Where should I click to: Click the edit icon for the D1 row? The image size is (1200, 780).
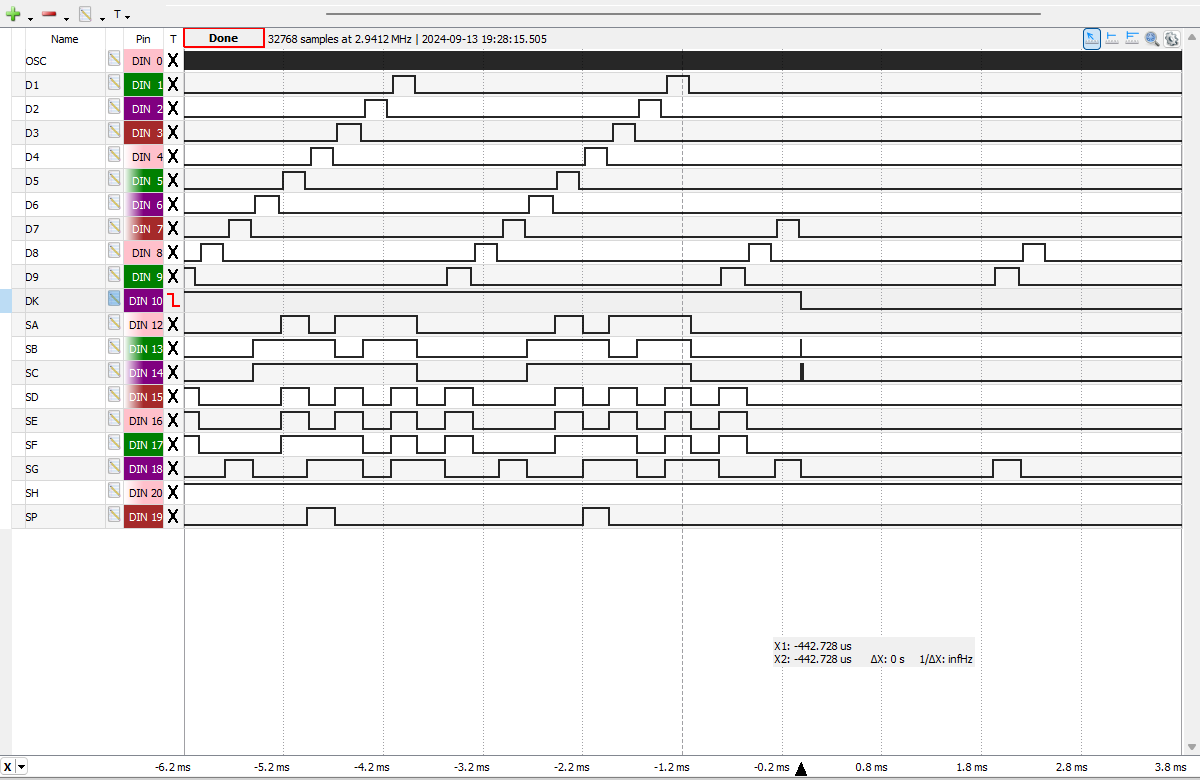(115, 85)
